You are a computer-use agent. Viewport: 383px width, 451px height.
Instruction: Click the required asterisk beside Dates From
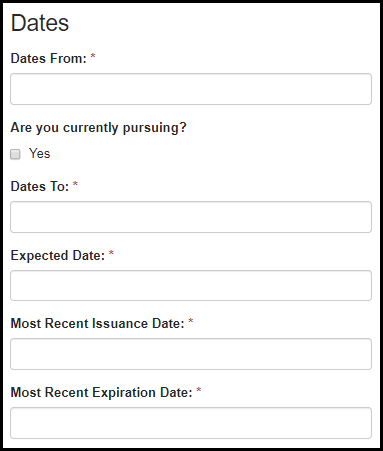point(93,56)
